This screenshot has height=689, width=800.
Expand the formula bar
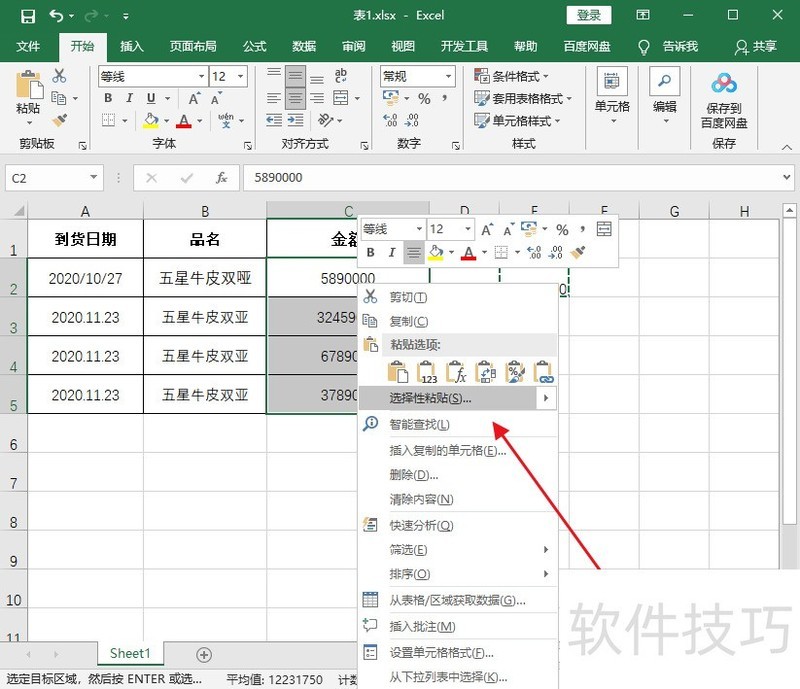(x=786, y=177)
